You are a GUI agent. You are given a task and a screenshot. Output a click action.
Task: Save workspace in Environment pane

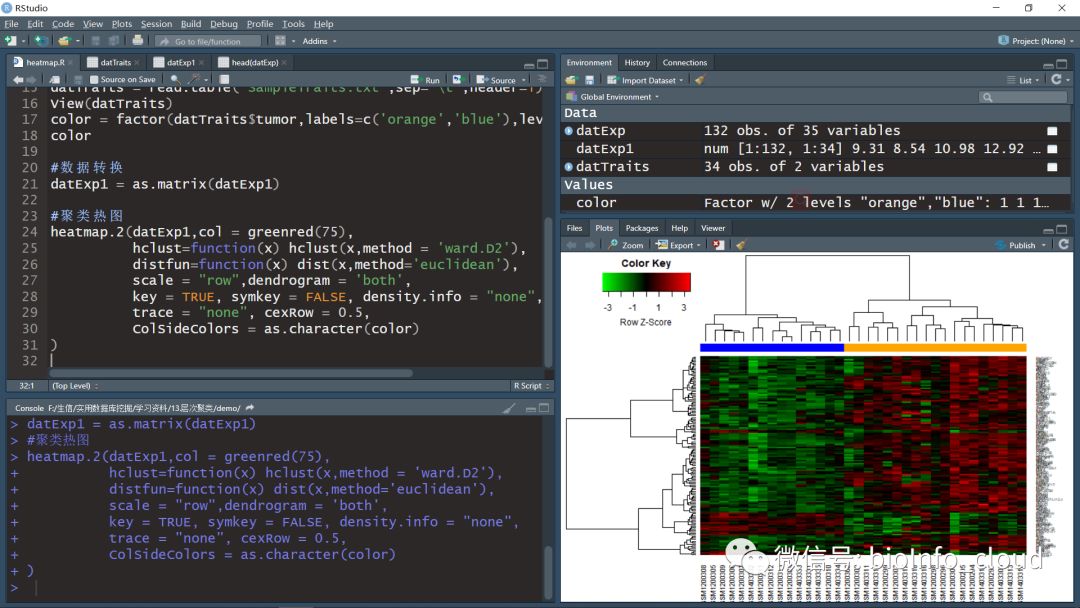point(589,81)
